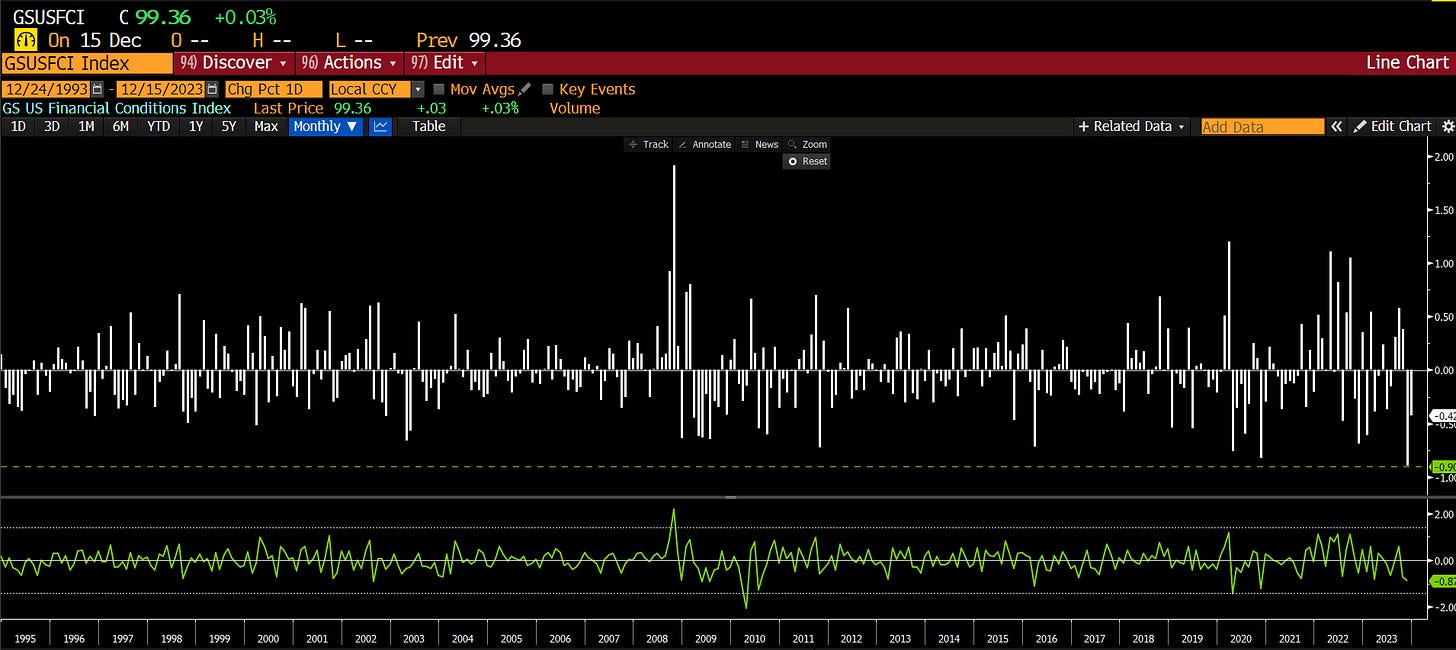The image size is (1456, 650).
Task: Select the Max range tab
Action: coord(266,126)
